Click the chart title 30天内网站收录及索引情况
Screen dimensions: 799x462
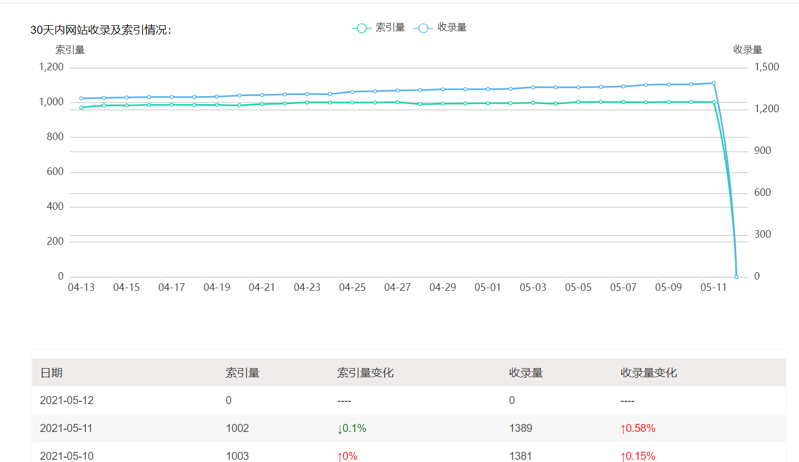tap(100, 30)
